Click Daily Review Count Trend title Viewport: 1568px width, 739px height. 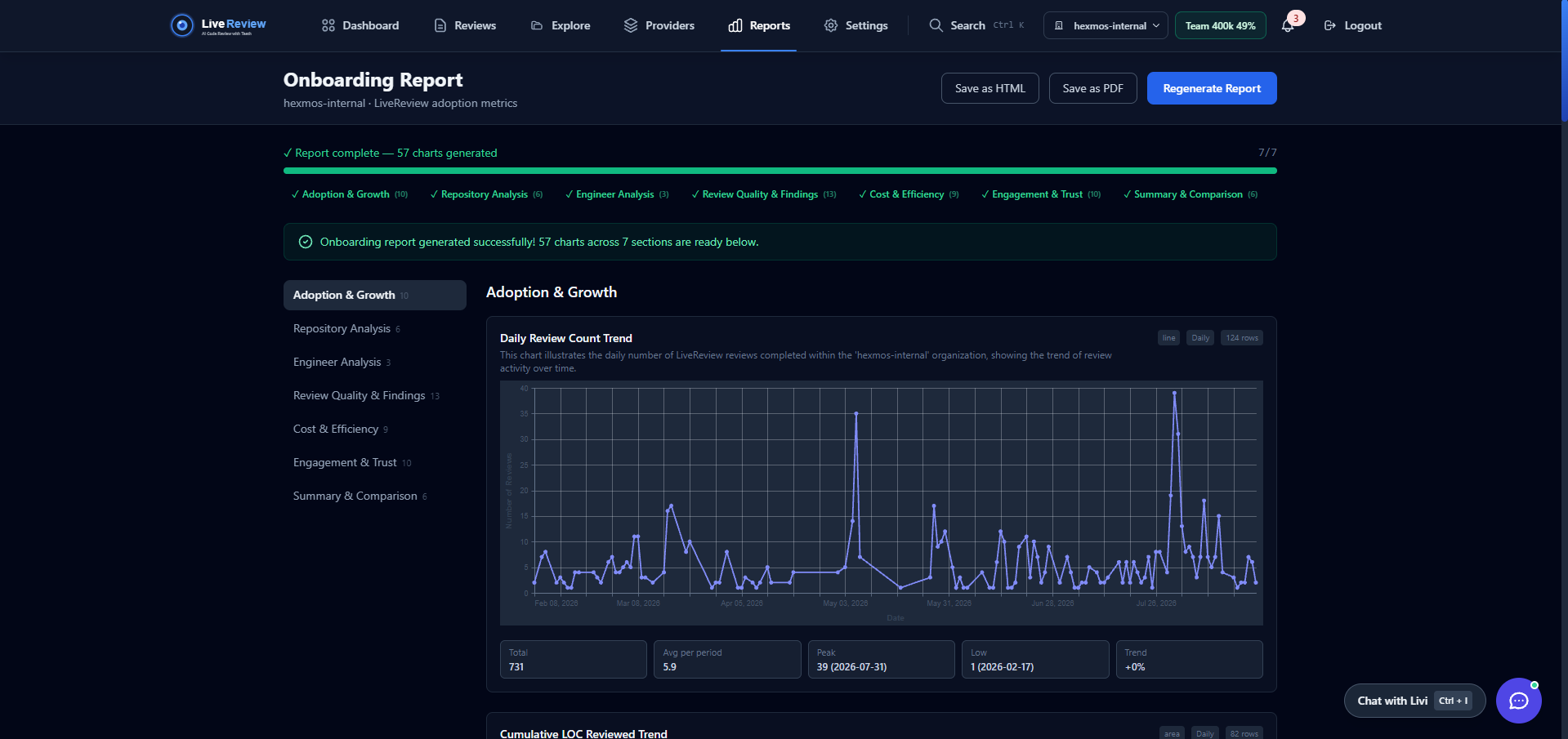pyautogui.click(x=566, y=338)
